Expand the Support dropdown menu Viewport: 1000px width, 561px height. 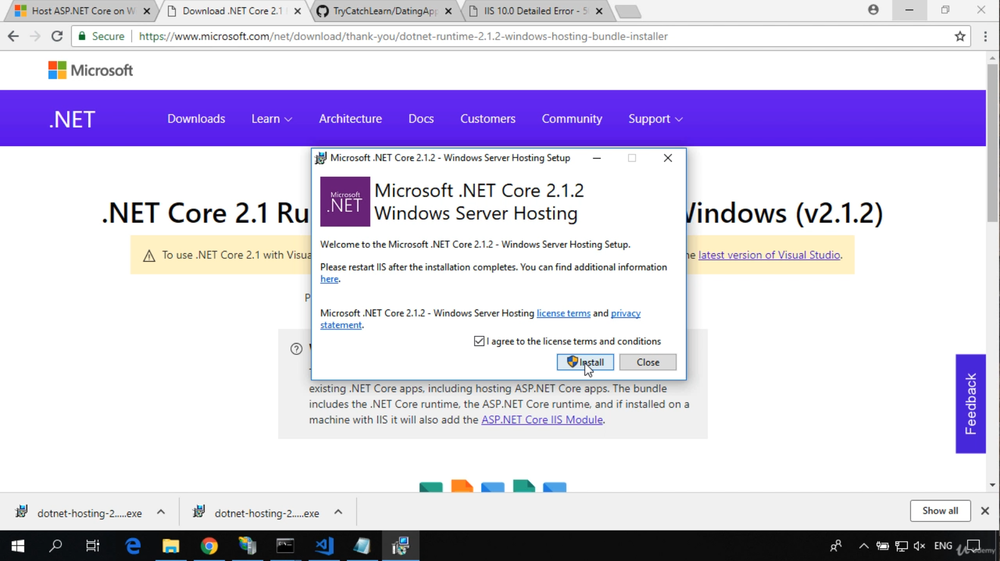[655, 119]
